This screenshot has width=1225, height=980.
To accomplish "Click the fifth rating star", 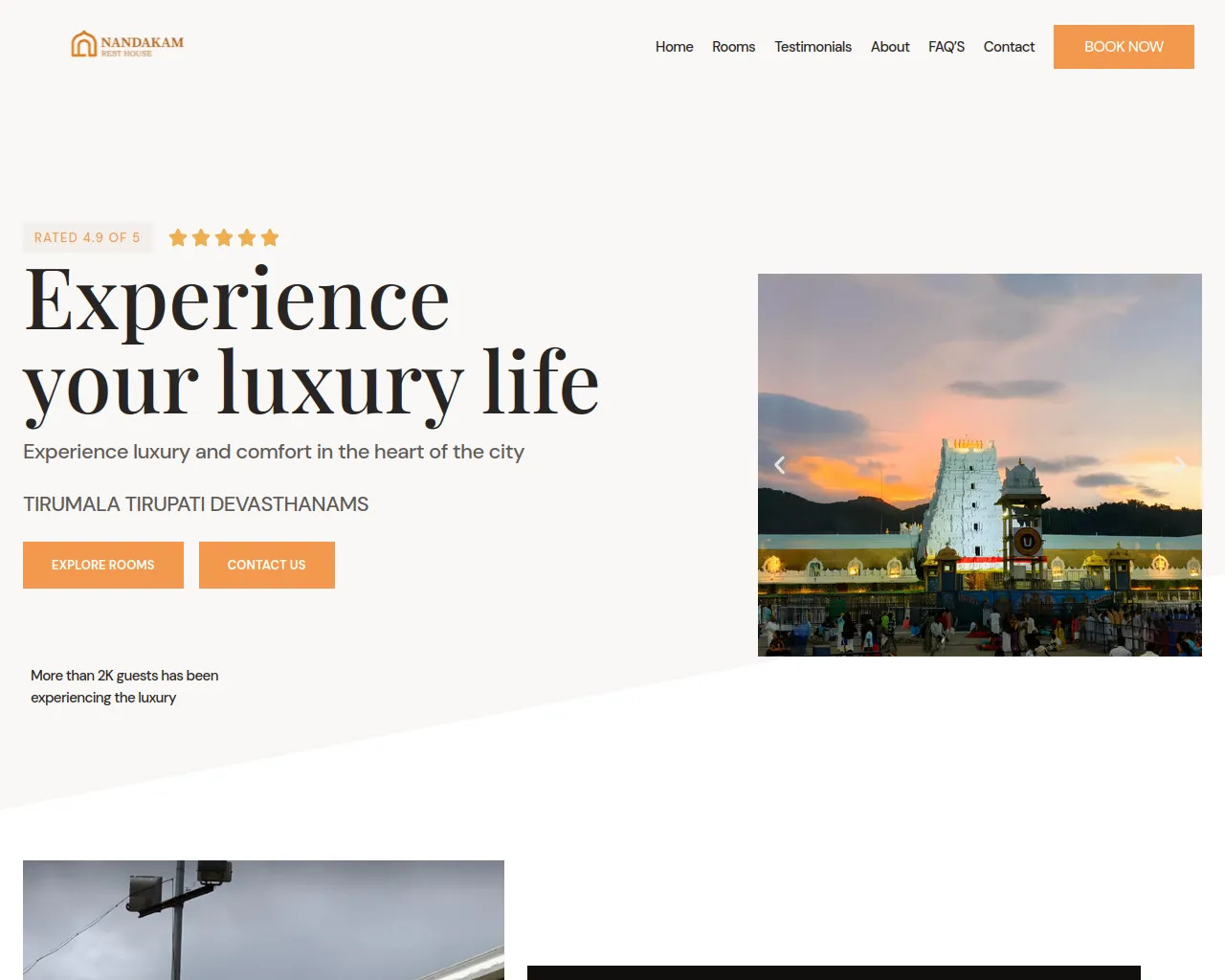I will [270, 237].
